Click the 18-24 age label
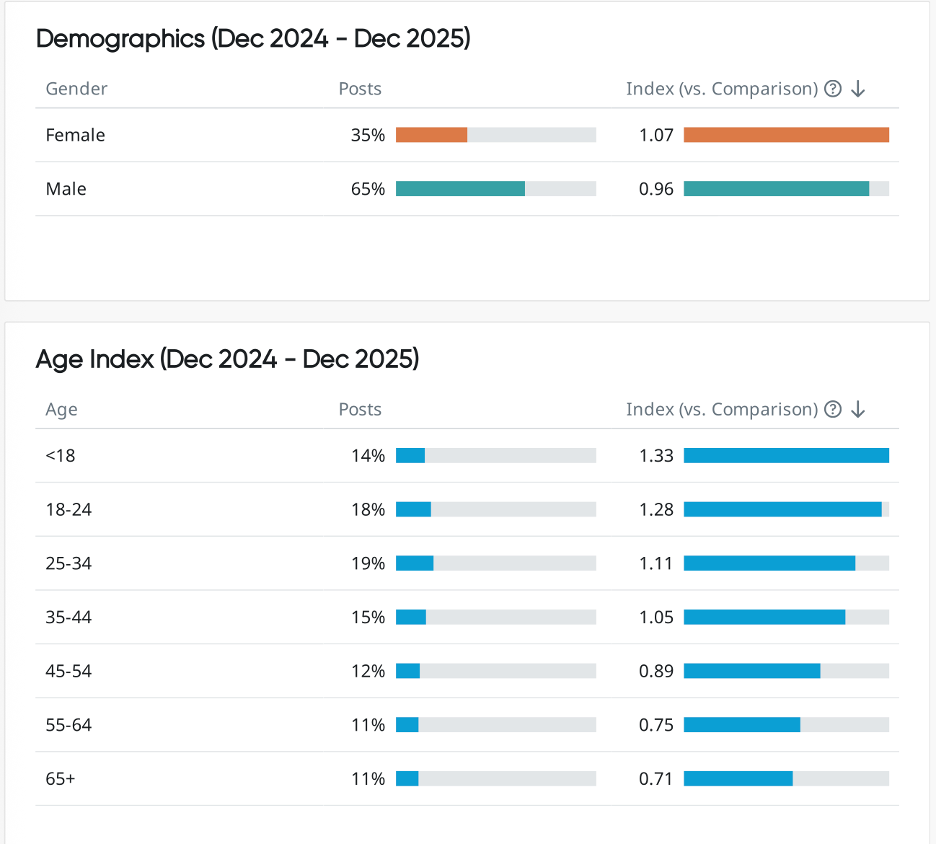936x844 pixels. [68, 509]
